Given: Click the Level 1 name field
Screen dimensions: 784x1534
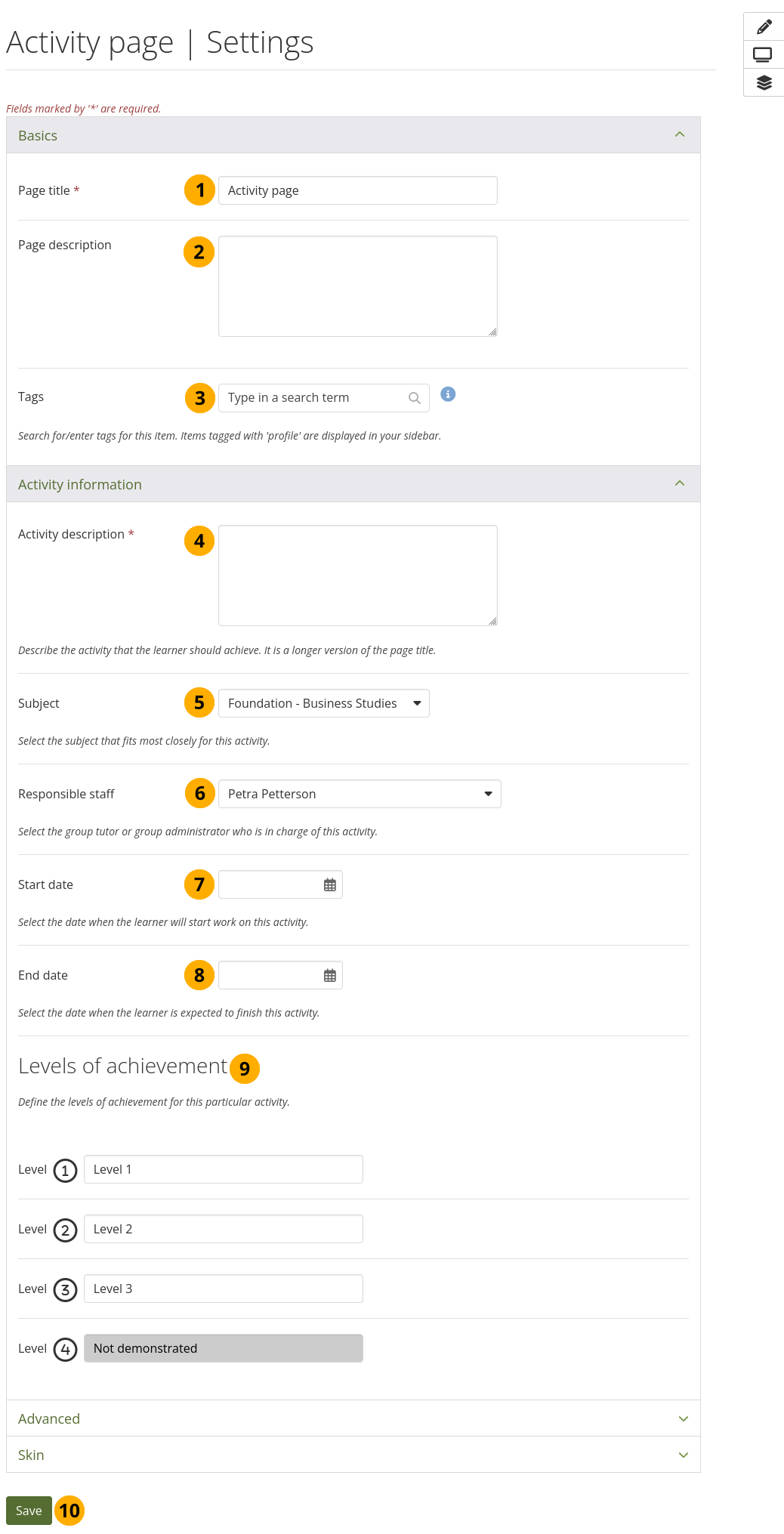Looking at the screenshot, I should 223,1169.
